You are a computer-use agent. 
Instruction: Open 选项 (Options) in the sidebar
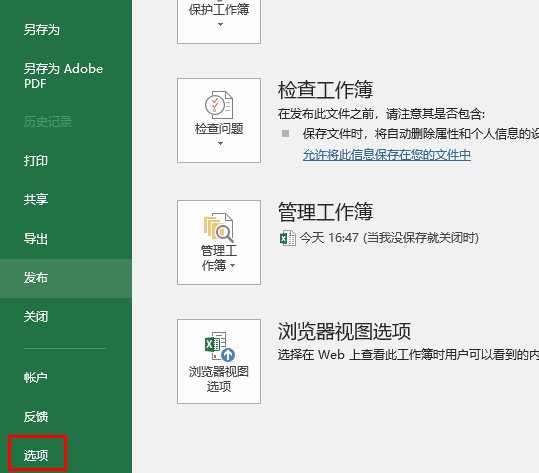click(x=35, y=455)
